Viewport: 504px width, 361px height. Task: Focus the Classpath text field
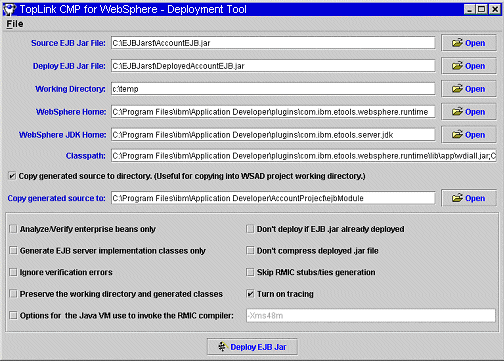pyautogui.click(x=304, y=156)
